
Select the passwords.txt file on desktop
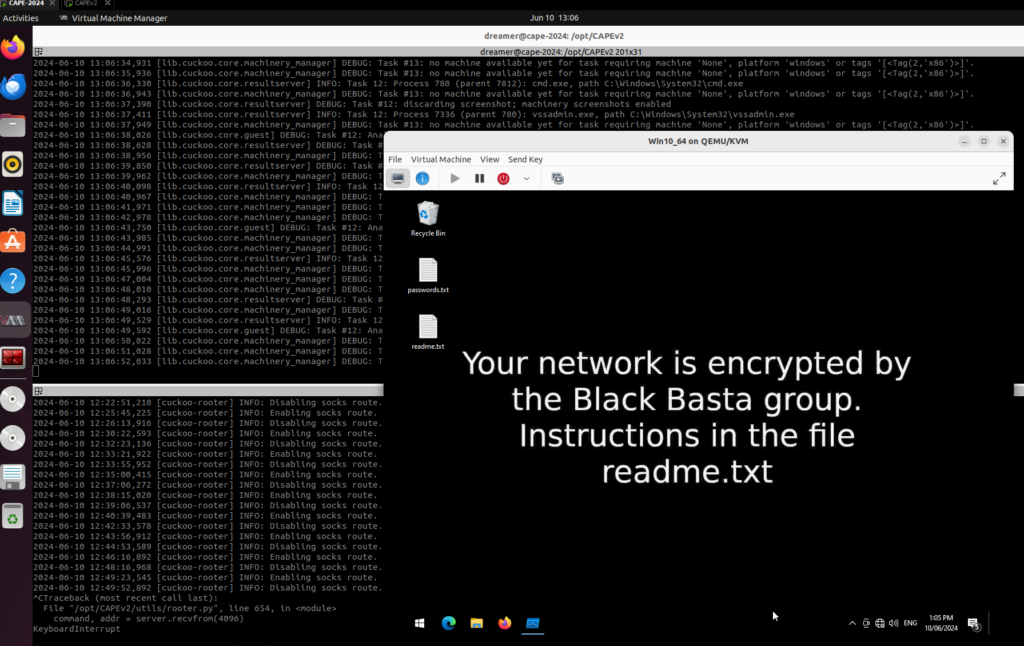coord(428,276)
